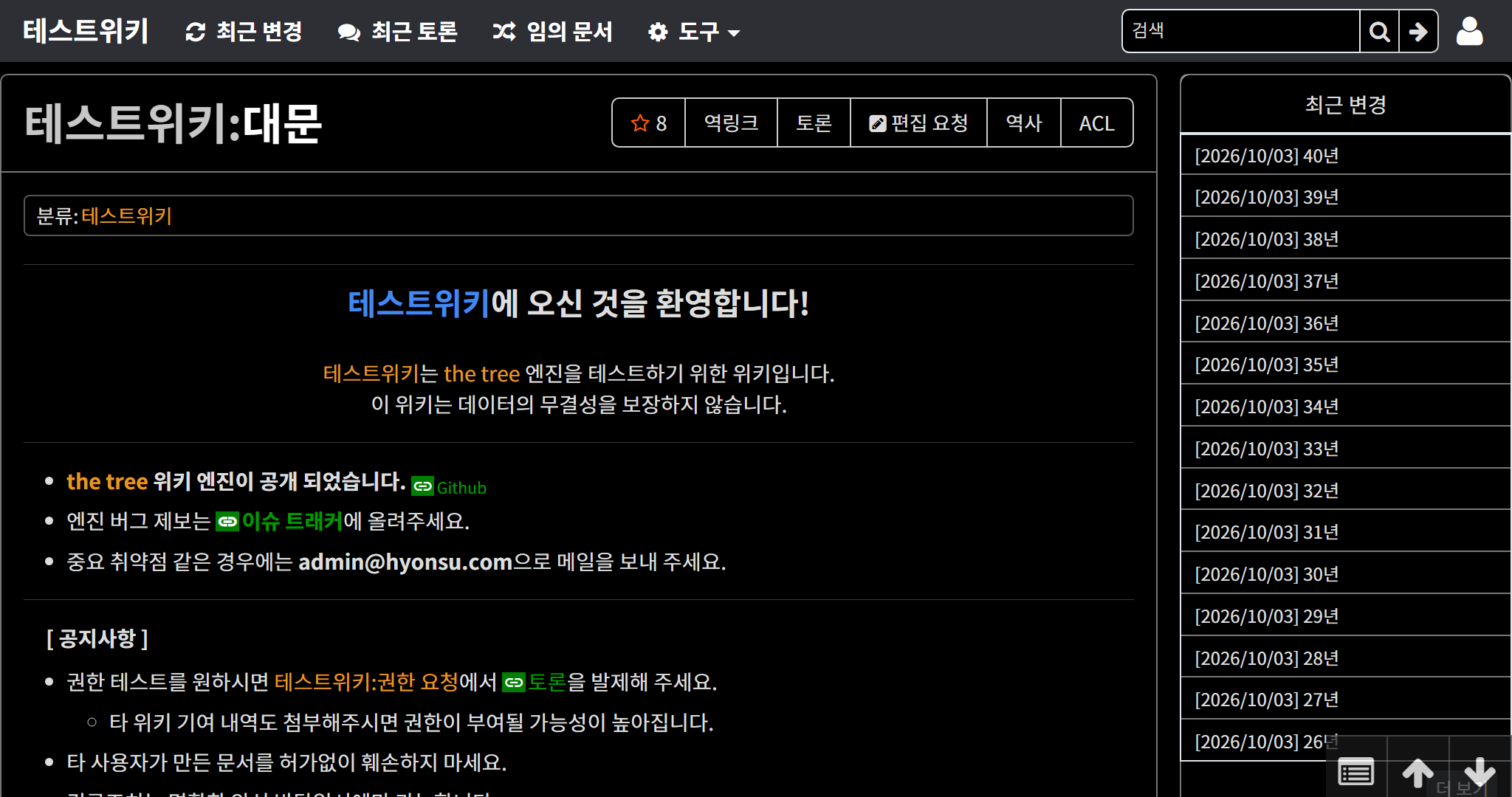Open 최근 변경 in the top navigation
The height and width of the screenshot is (797, 1512).
click(x=244, y=31)
